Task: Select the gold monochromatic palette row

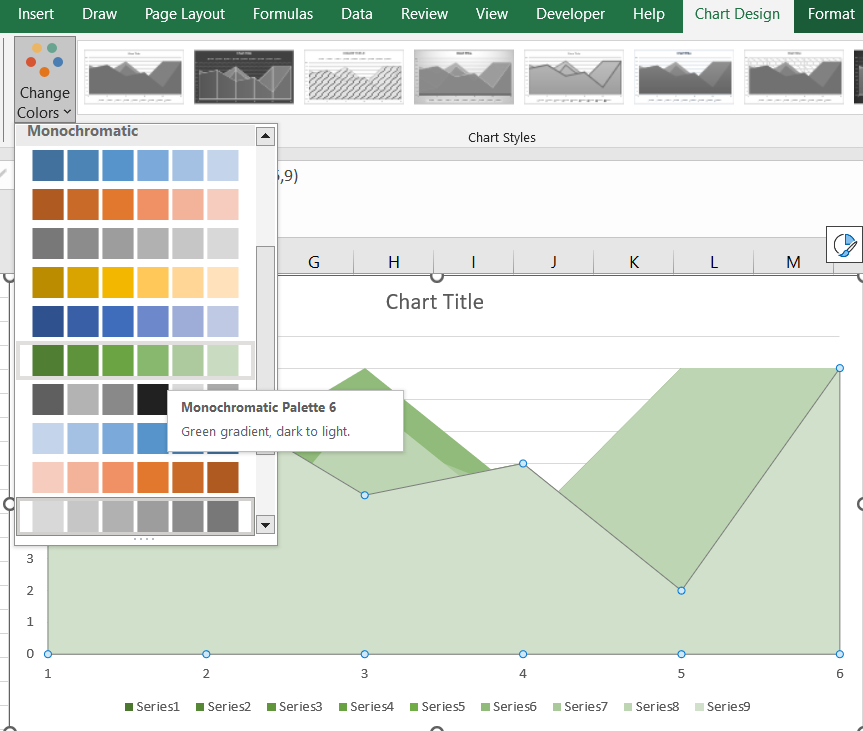Action: click(x=135, y=282)
